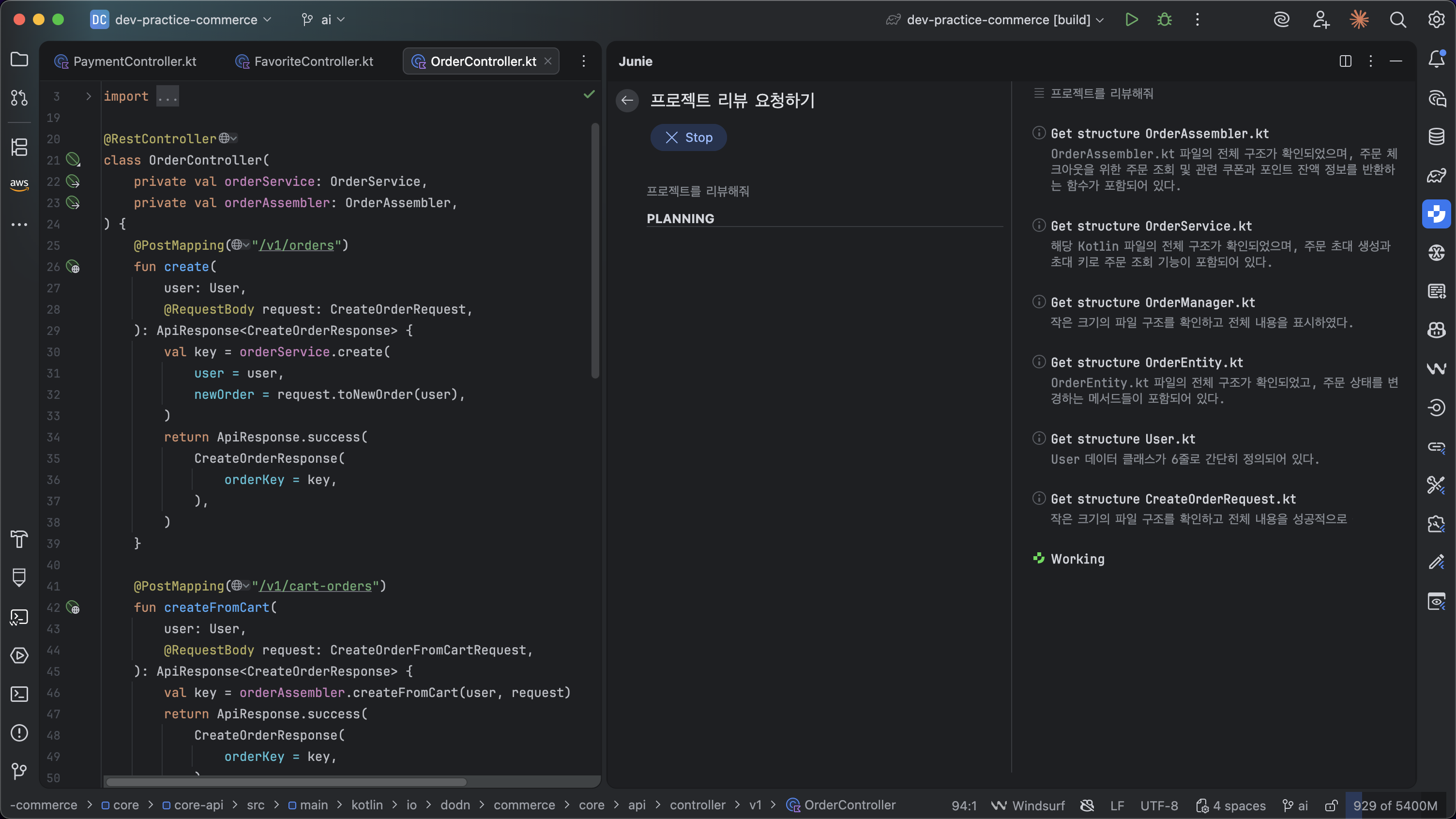The image size is (1456, 819).
Task: Open the /v1/cart-orders endpoint link
Action: [x=316, y=586]
